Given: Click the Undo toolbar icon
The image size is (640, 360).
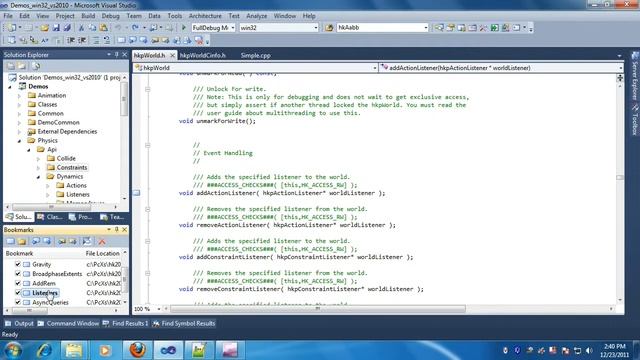Looking at the screenshot, I should tap(118, 28).
